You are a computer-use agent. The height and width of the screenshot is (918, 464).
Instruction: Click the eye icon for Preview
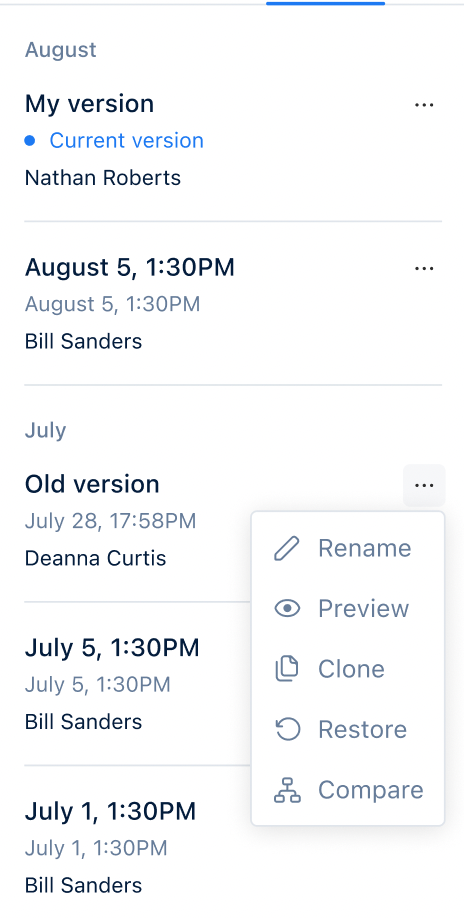[287, 609]
